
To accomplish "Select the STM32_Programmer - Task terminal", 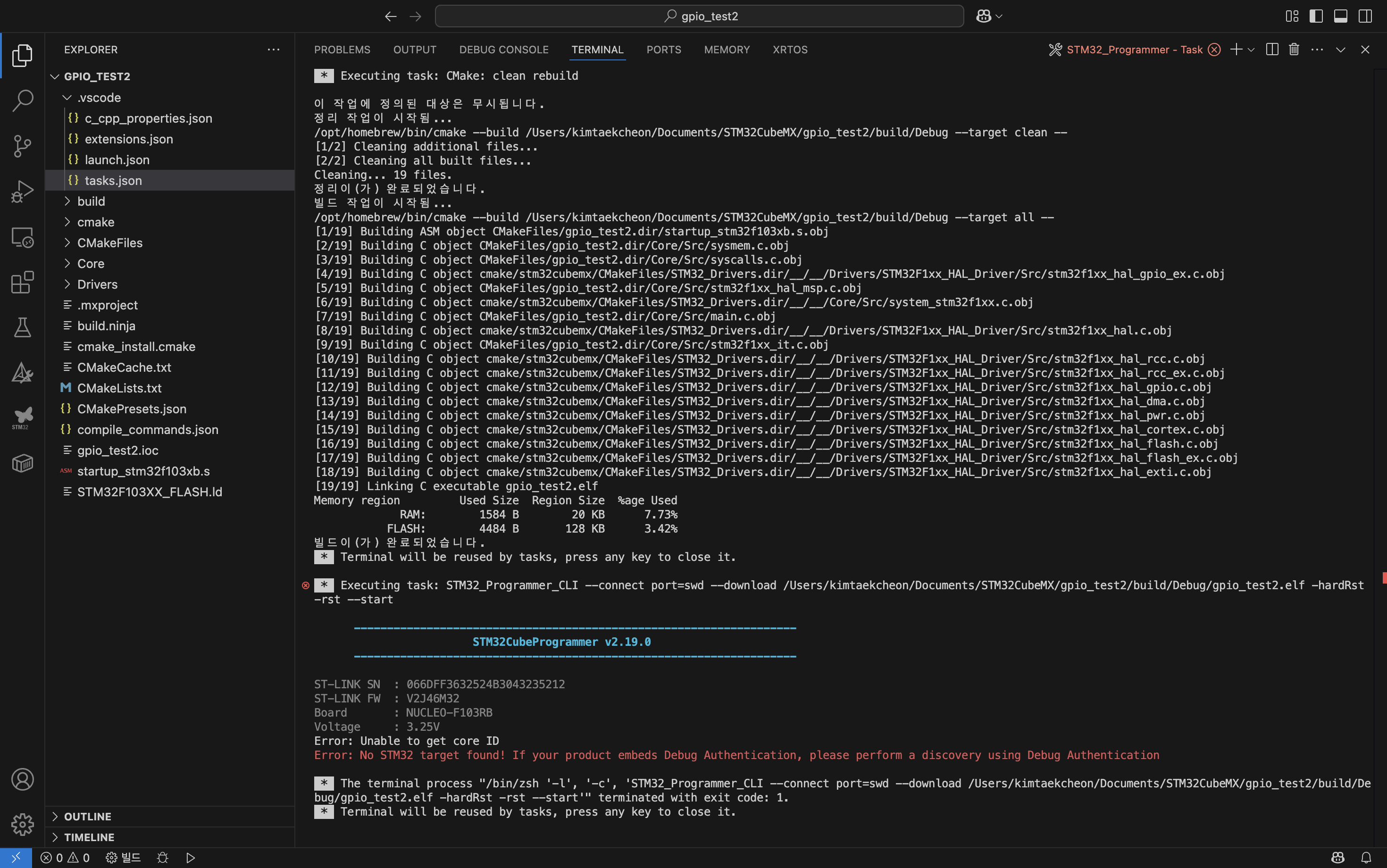I will point(1134,50).
